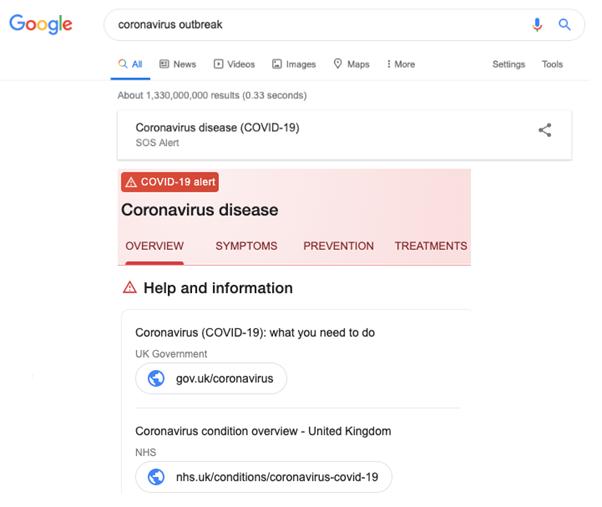Screen dimensions: 602x507
Task: Select the PREVENTION tab
Action: (338, 246)
